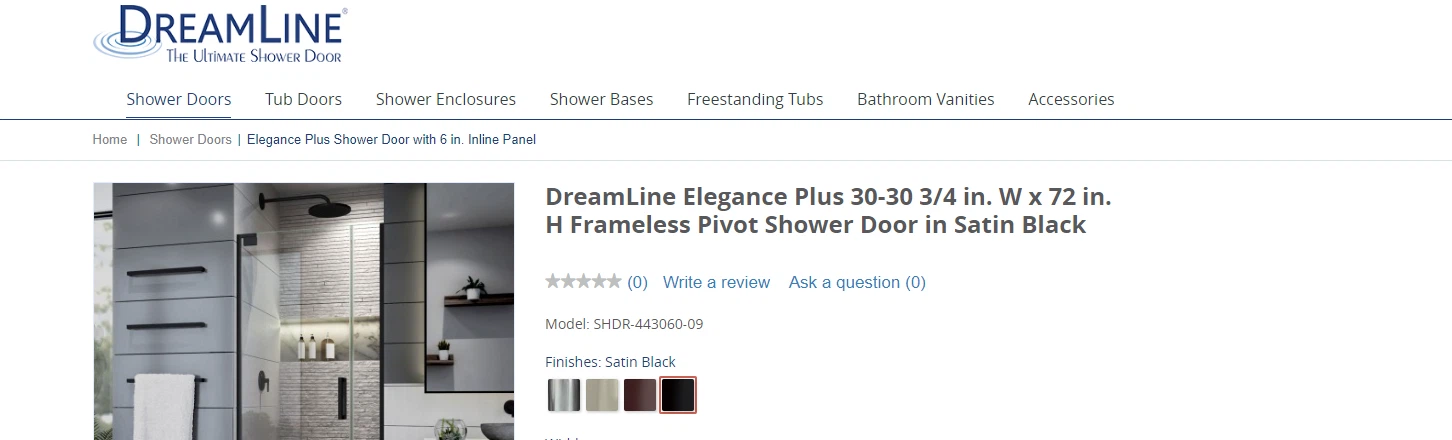The width and height of the screenshot is (1452, 440).
Task: Open the Ask a question link
Action: pyautogui.click(x=857, y=282)
